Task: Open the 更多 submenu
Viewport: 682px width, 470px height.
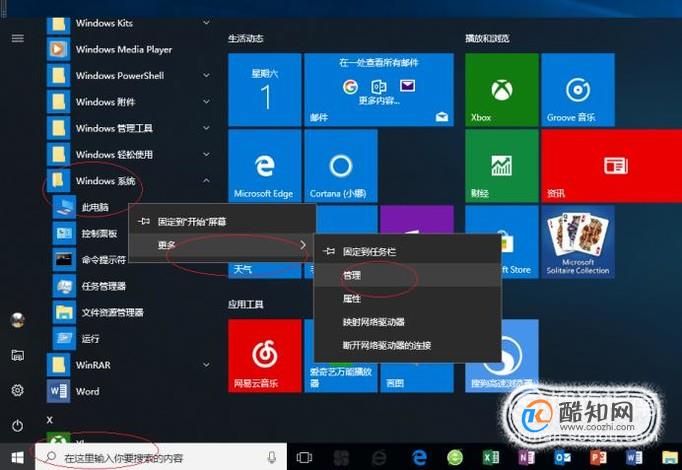Action: (x=222, y=245)
